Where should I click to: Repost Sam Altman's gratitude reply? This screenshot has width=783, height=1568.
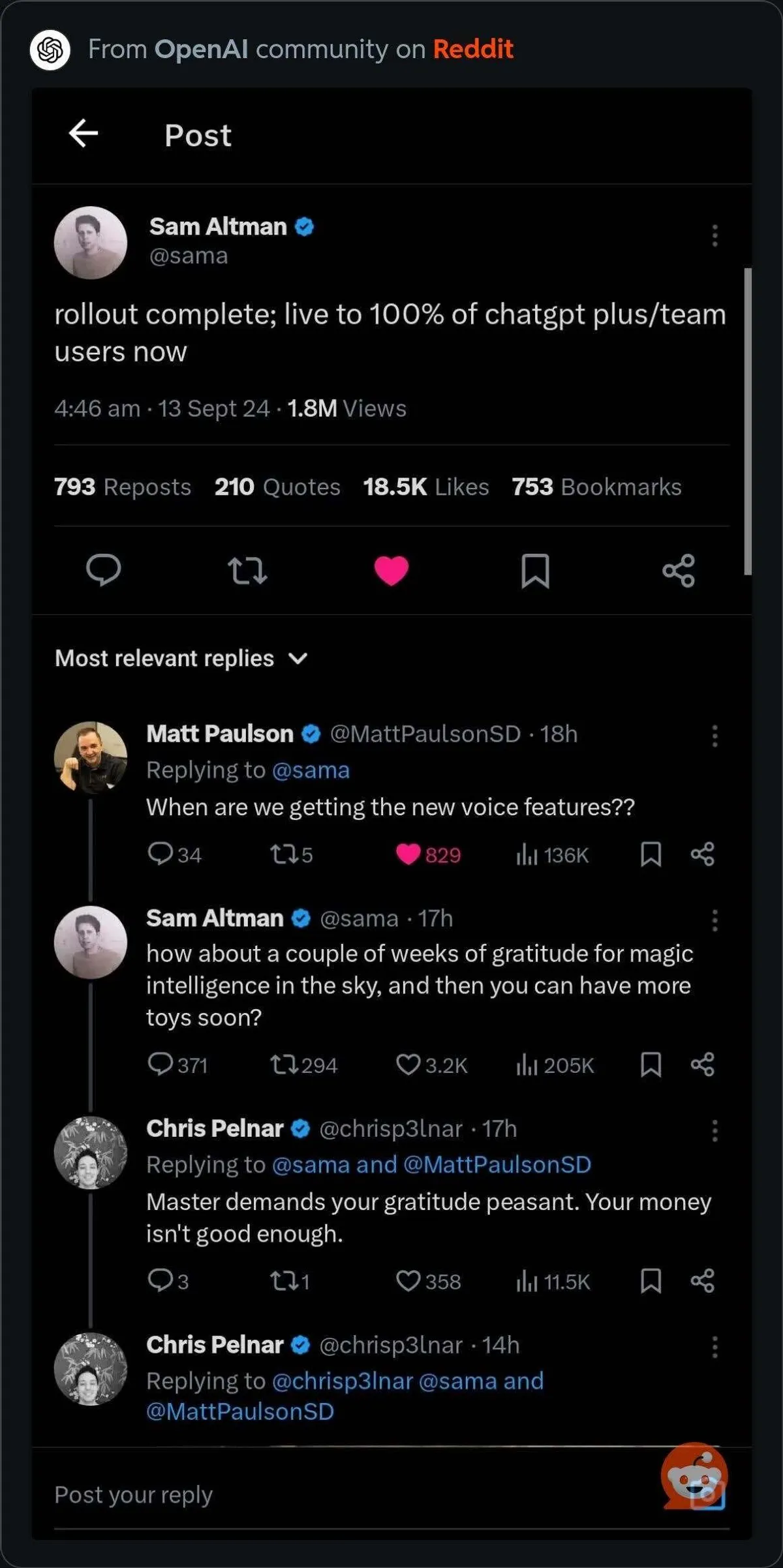284,1064
